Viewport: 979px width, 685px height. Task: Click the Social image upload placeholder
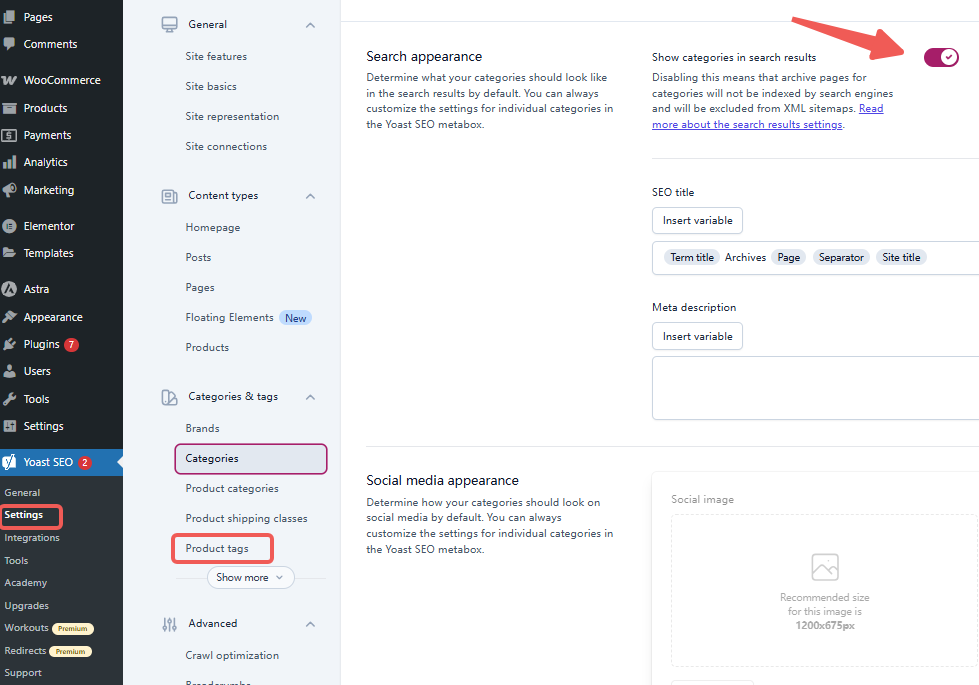(824, 589)
